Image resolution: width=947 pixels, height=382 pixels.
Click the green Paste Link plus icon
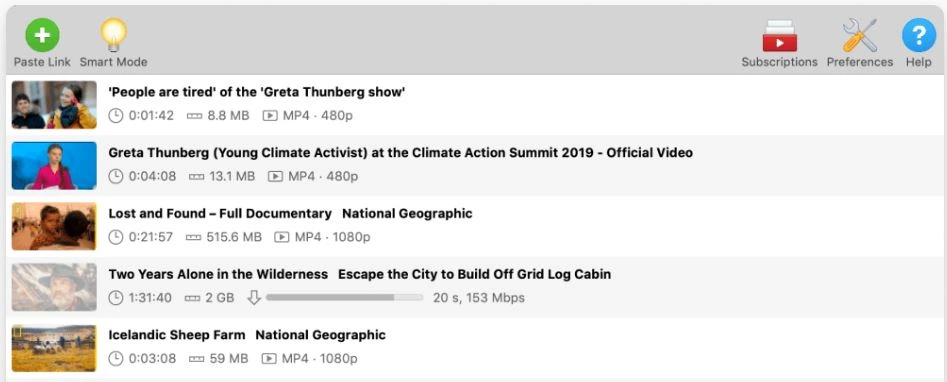(x=42, y=35)
